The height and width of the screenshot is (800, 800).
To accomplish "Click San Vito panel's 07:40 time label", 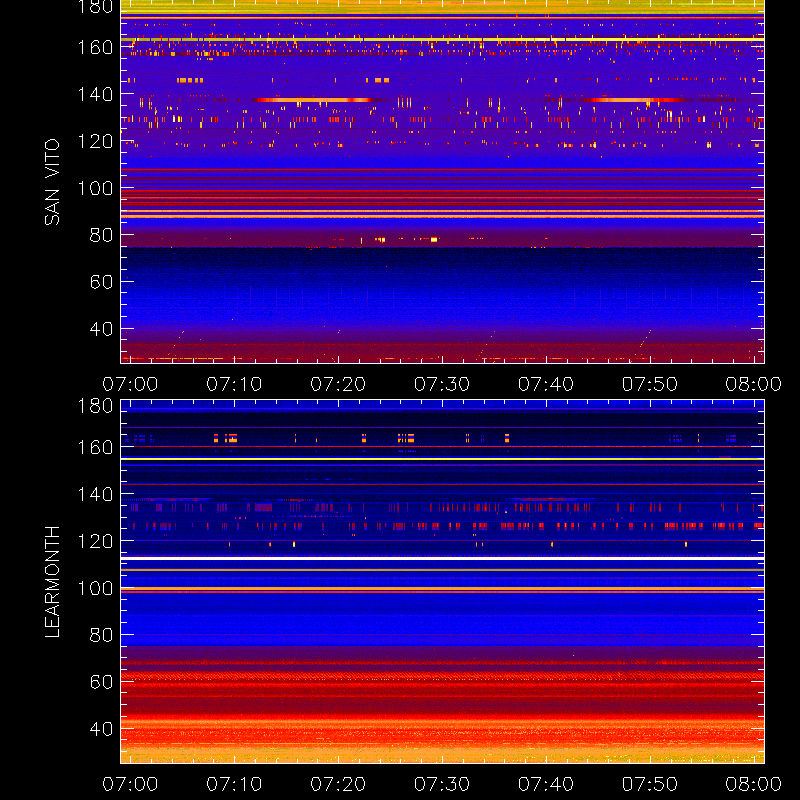I will [x=546, y=384].
